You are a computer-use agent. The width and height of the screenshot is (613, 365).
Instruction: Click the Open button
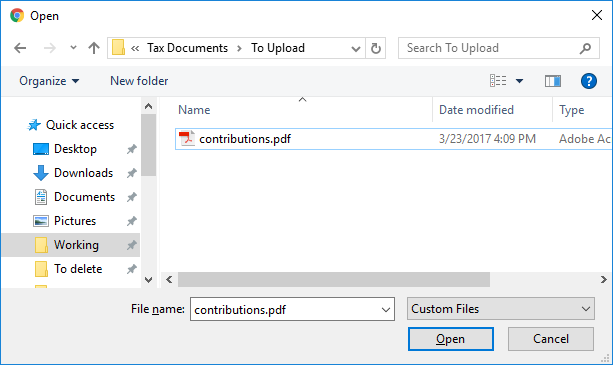(x=451, y=339)
